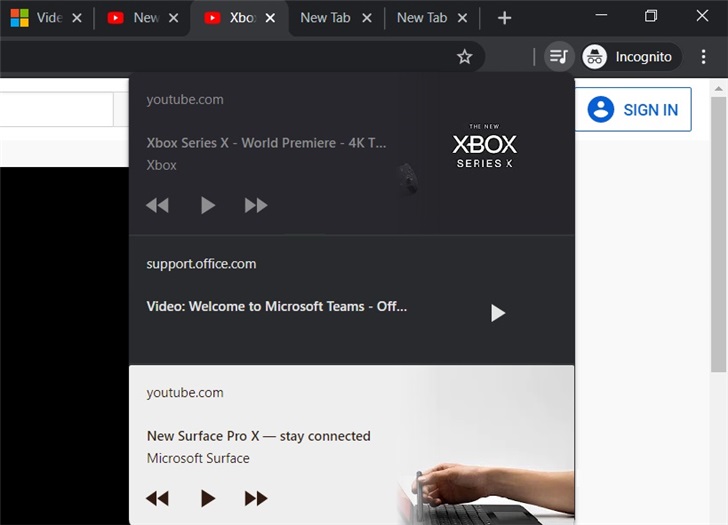This screenshot has width=728, height=525.
Task: Fast forward the Xbox Series X video
Action: 256,205
